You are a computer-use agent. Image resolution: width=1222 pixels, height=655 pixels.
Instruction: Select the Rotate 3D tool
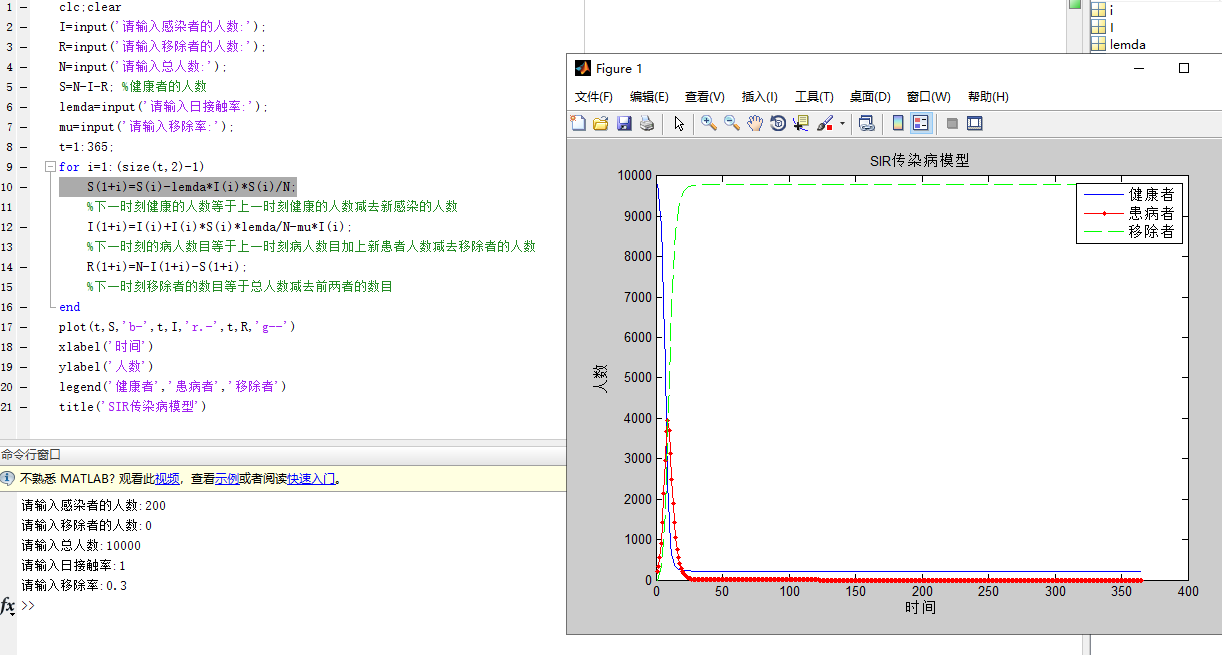click(x=780, y=123)
